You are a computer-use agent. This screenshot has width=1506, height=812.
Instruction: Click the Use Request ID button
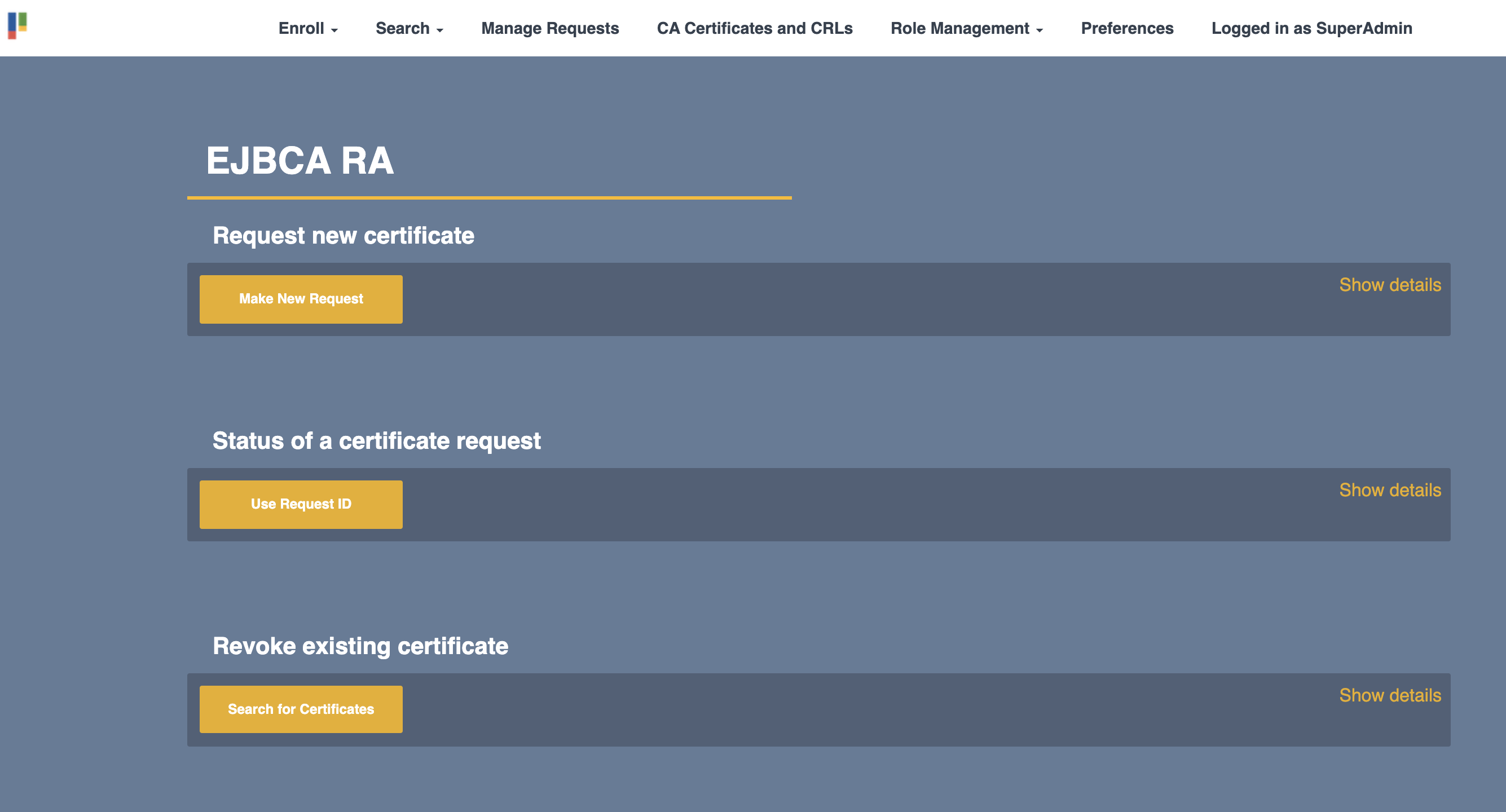[x=301, y=504]
